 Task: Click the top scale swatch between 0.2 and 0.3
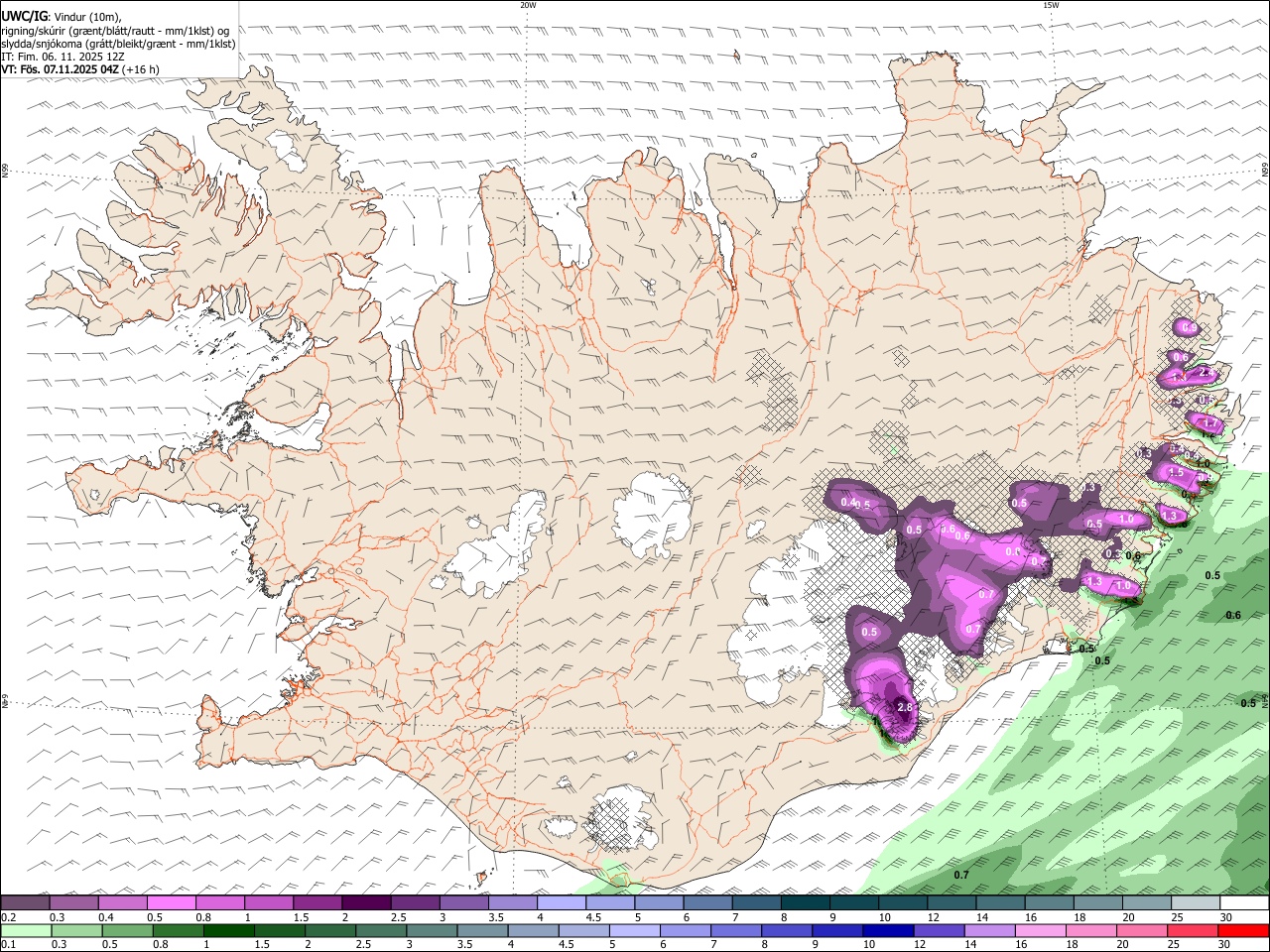[x=26, y=903]
